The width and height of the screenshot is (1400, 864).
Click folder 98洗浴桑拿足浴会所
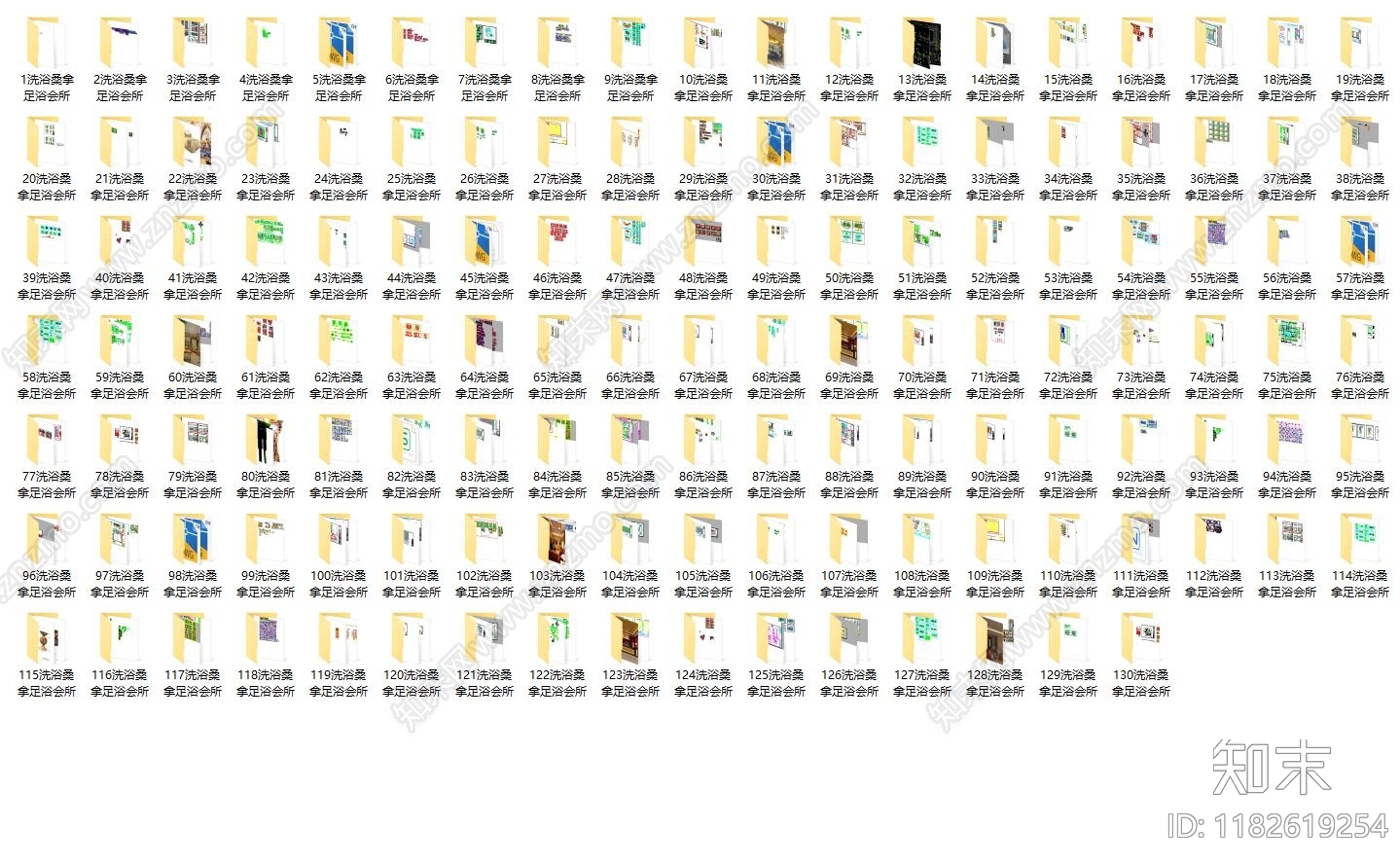(193, 557)
